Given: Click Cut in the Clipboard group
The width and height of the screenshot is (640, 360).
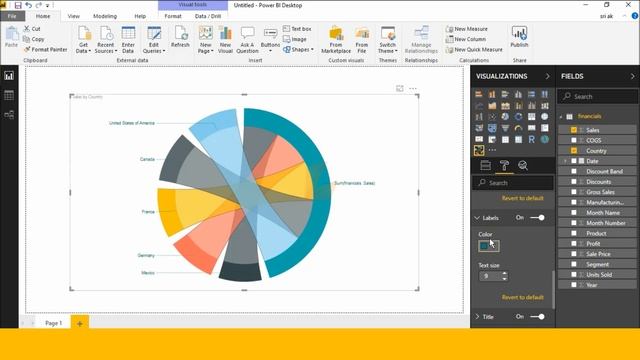Looking at the screenshot, I should click(31, 29).
